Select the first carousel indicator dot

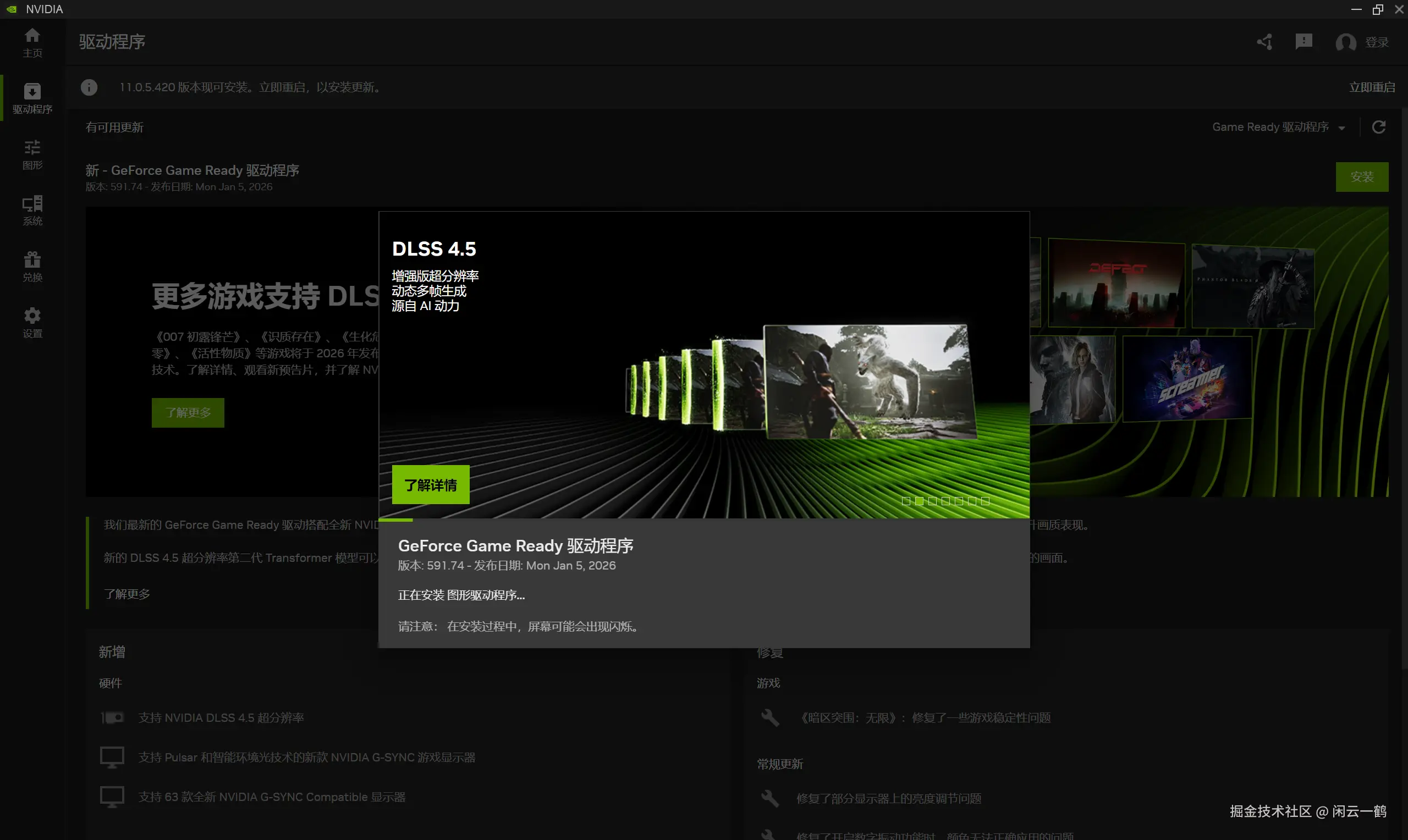[x=906, y=501]
